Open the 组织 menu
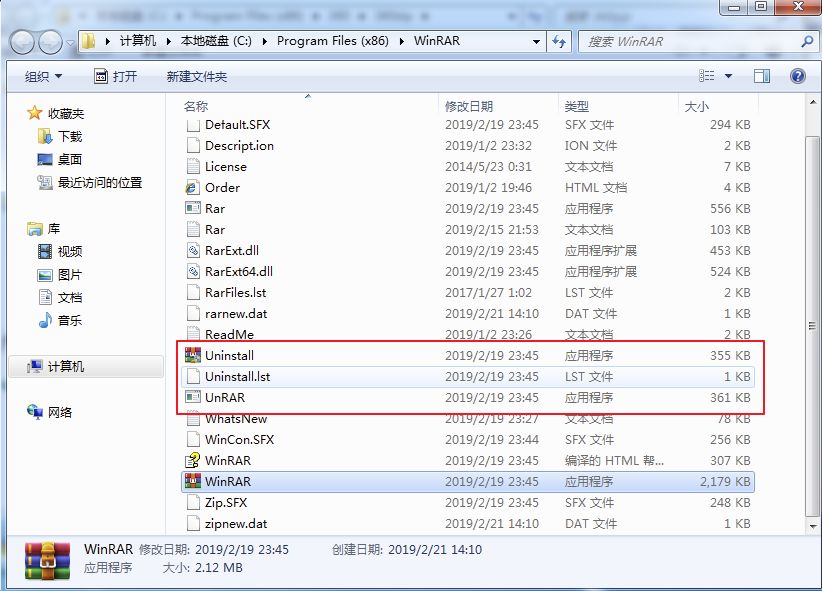The height and width of the screenshot is (591, 822). coord(44,77)
